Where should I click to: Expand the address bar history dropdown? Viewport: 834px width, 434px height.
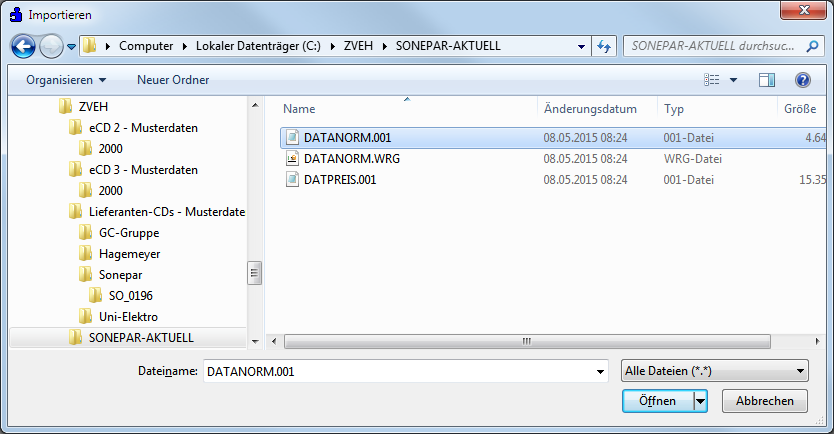tap(581, 46)
